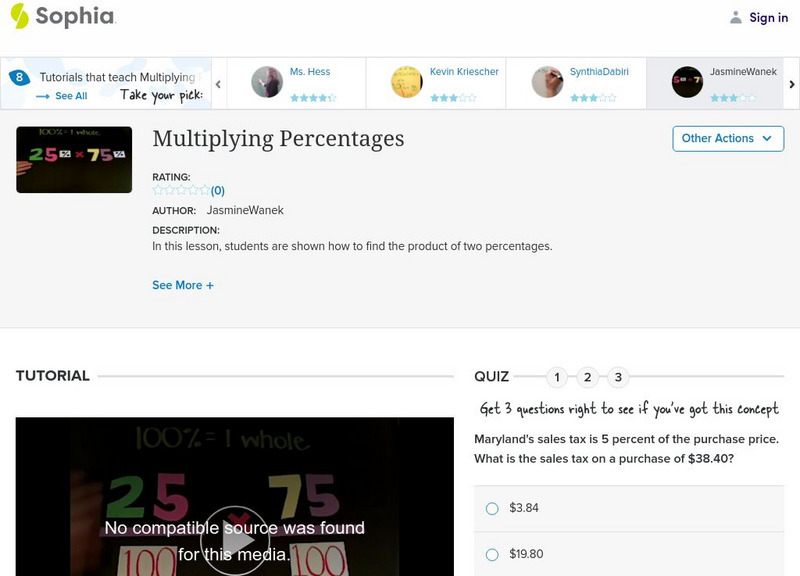Jump to quiz question 3
Image resolution: width=800 pixels, height=576 pixels.
point(617,378)
